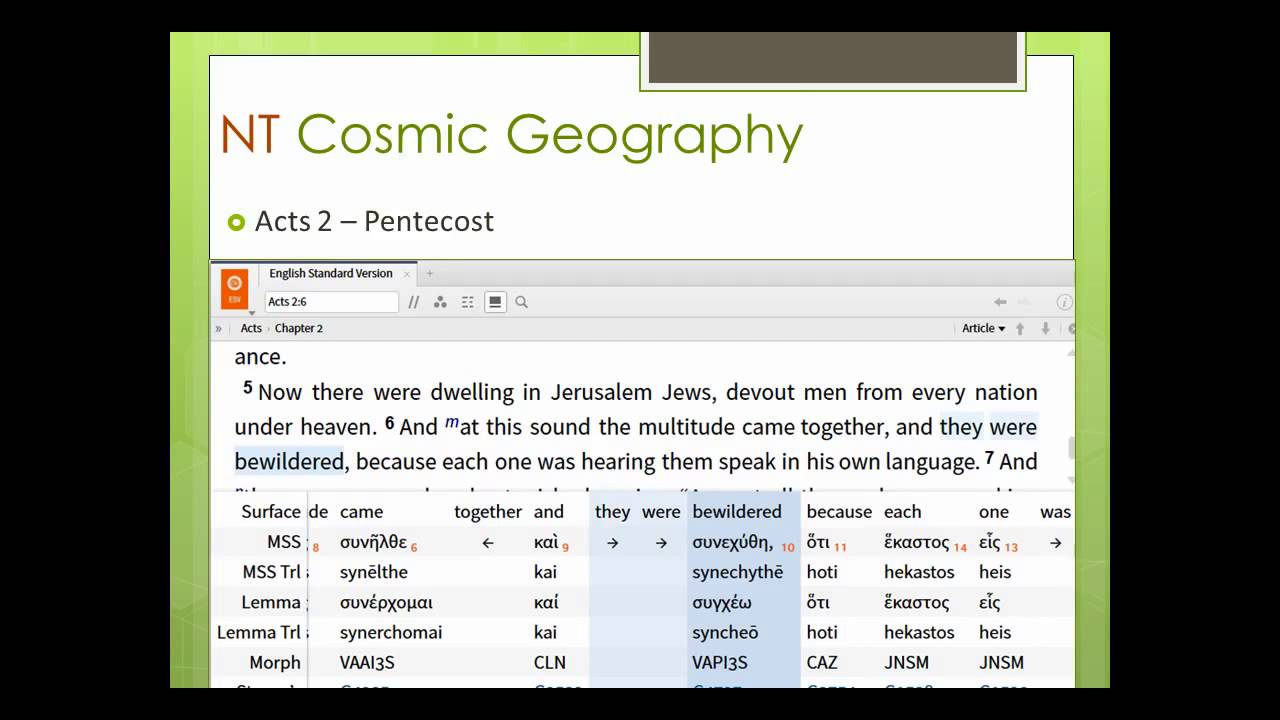This screenshot has height=720, width=1280.
Task: Click the Greek word συνῆλθε
Action: point(373,542)
